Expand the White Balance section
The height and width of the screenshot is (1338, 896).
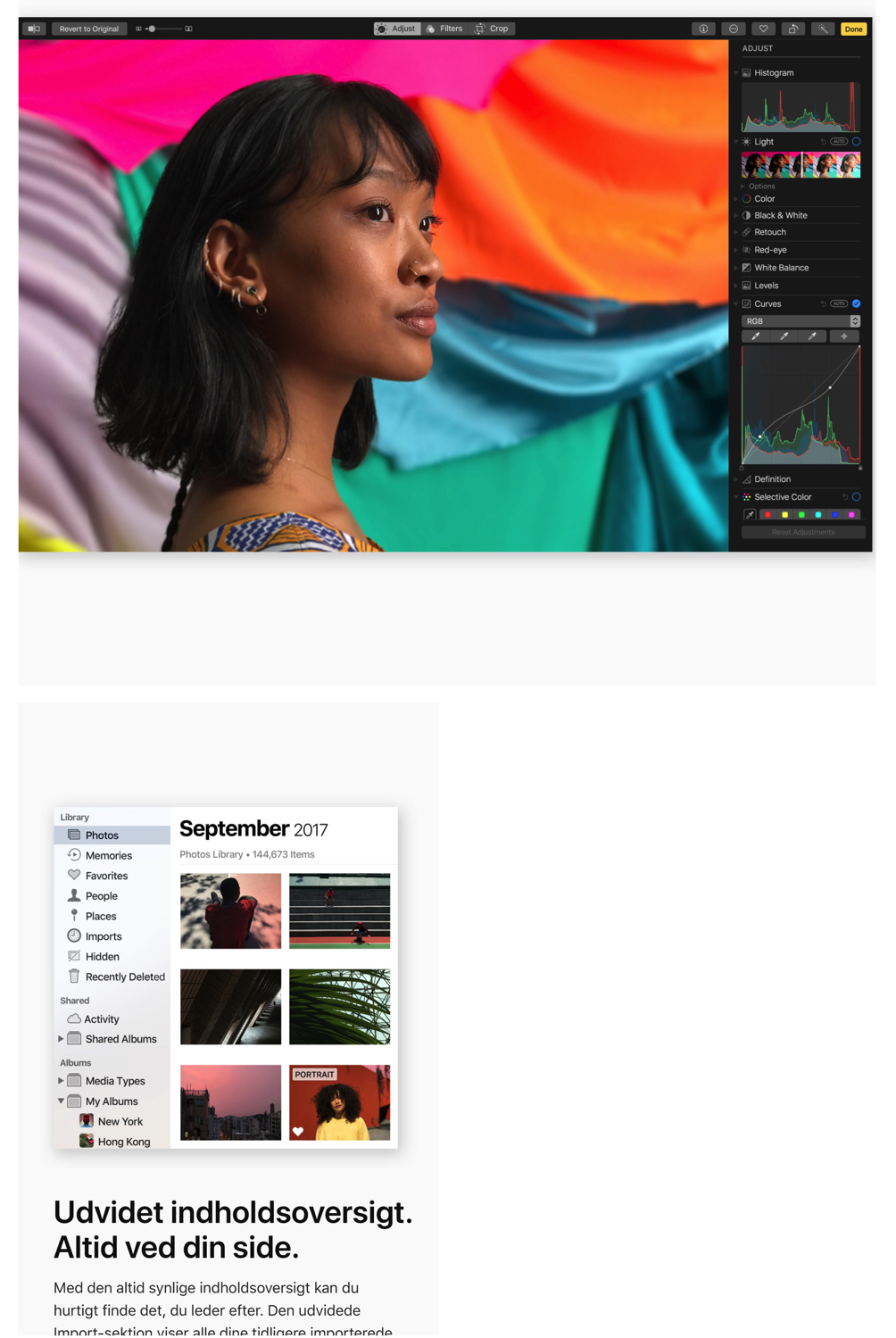tap(736, 268)
